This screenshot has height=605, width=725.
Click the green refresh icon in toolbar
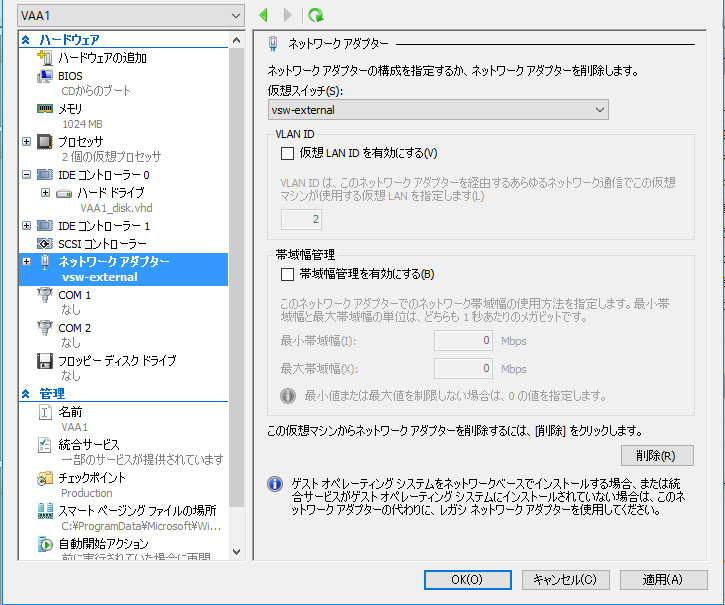316,15
